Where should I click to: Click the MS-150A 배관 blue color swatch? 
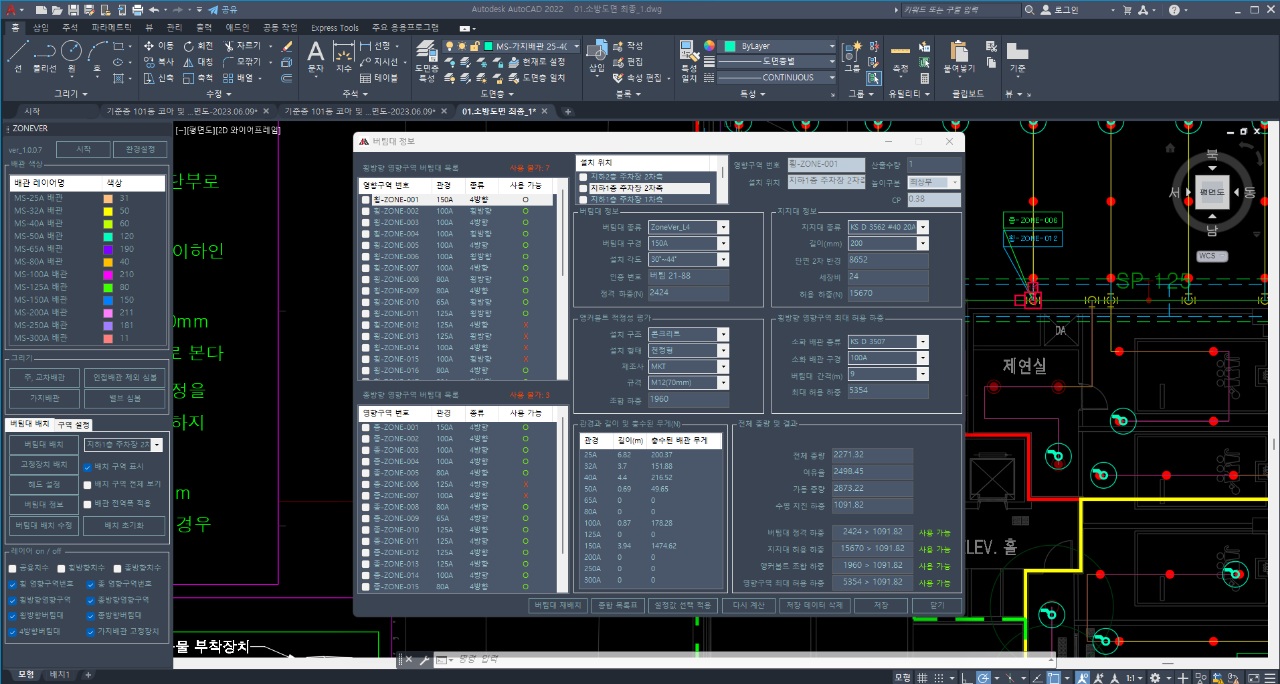pyautogui.click(x=108, y=299)
